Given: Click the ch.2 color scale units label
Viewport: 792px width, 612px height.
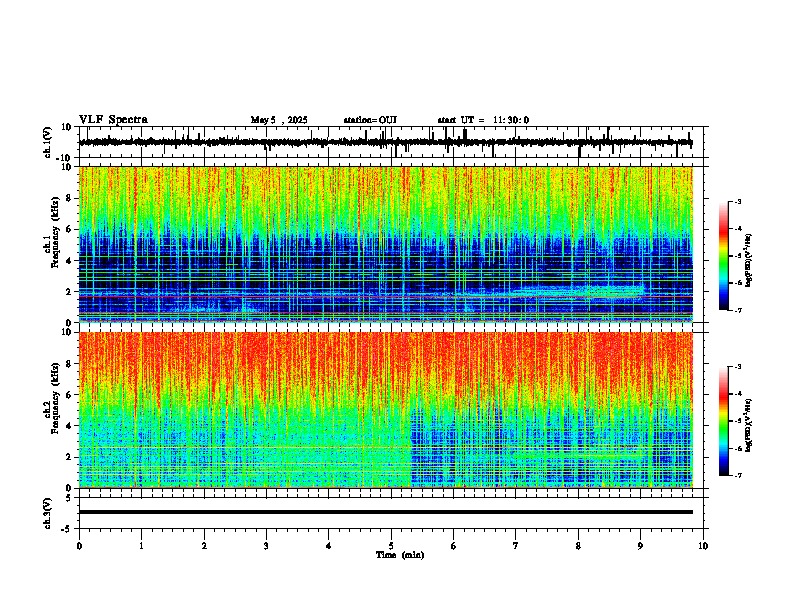Looking at the screenshot, I should pyautogui.click(x=749, y=425).
